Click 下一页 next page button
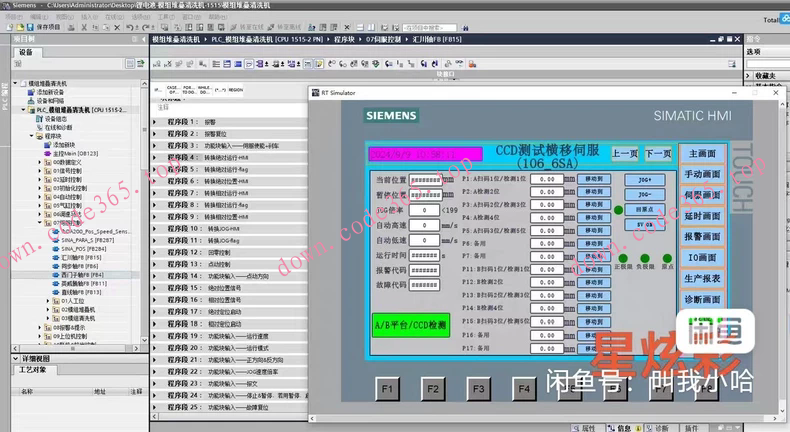 click(x=659, y=153)
